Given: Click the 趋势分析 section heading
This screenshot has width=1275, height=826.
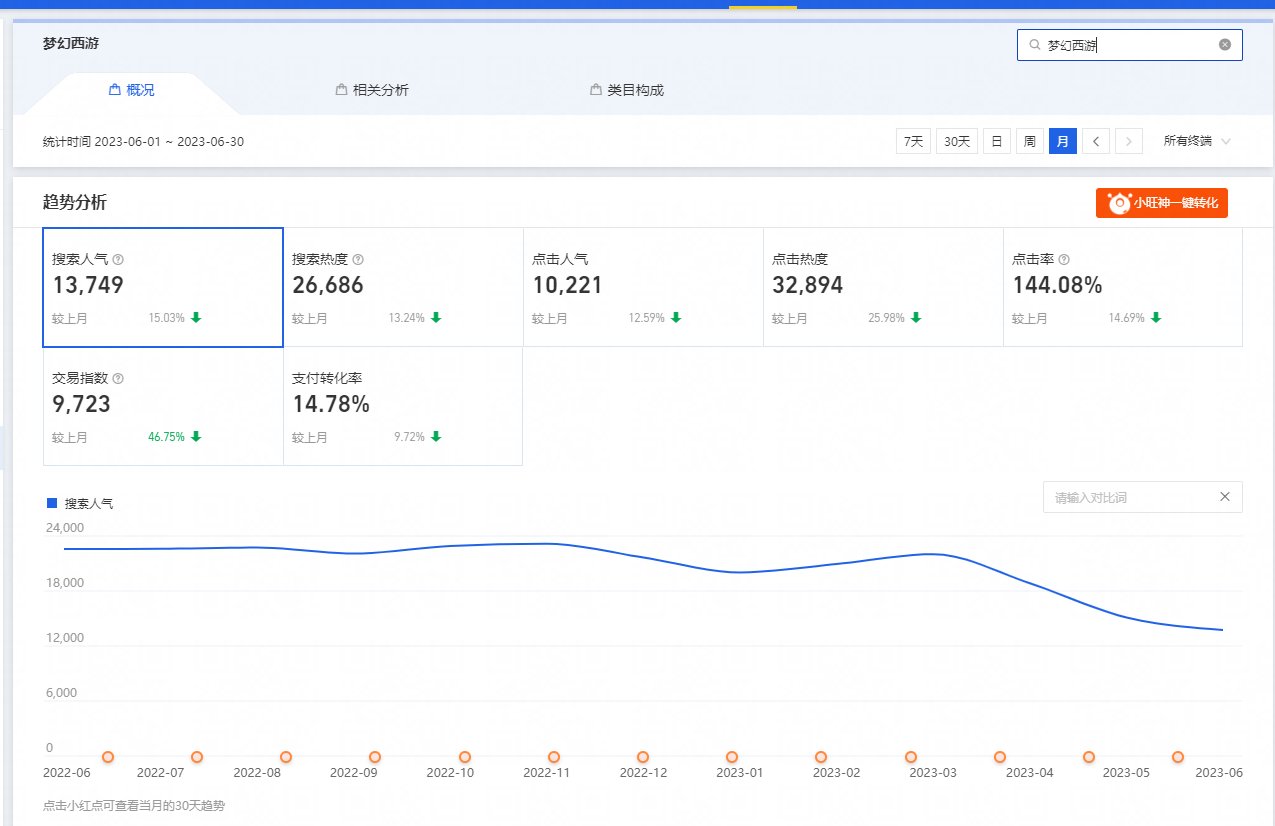Looking at the screenshot, I should [75, 203].
